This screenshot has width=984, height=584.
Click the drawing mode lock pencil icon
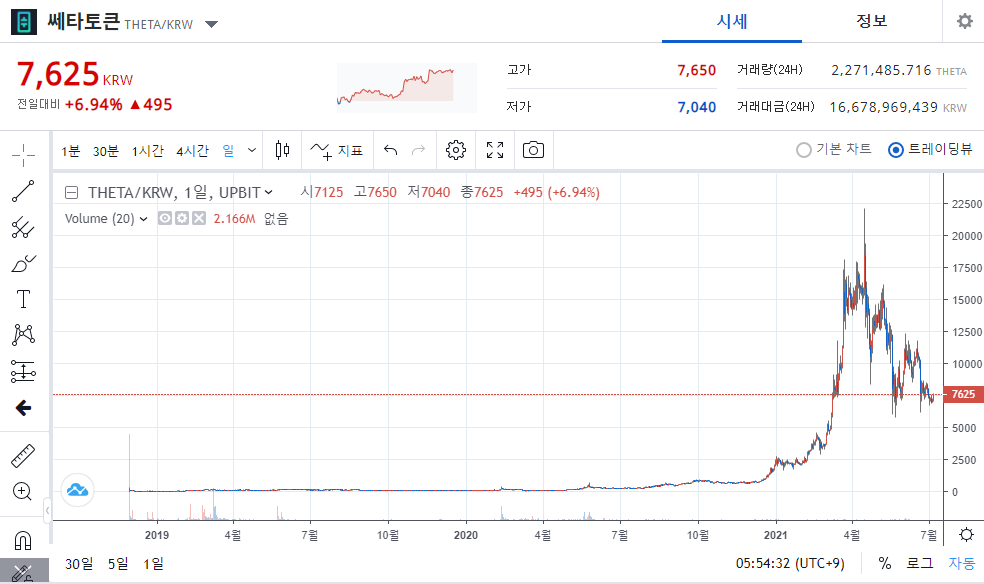click(x=23, y=572)
